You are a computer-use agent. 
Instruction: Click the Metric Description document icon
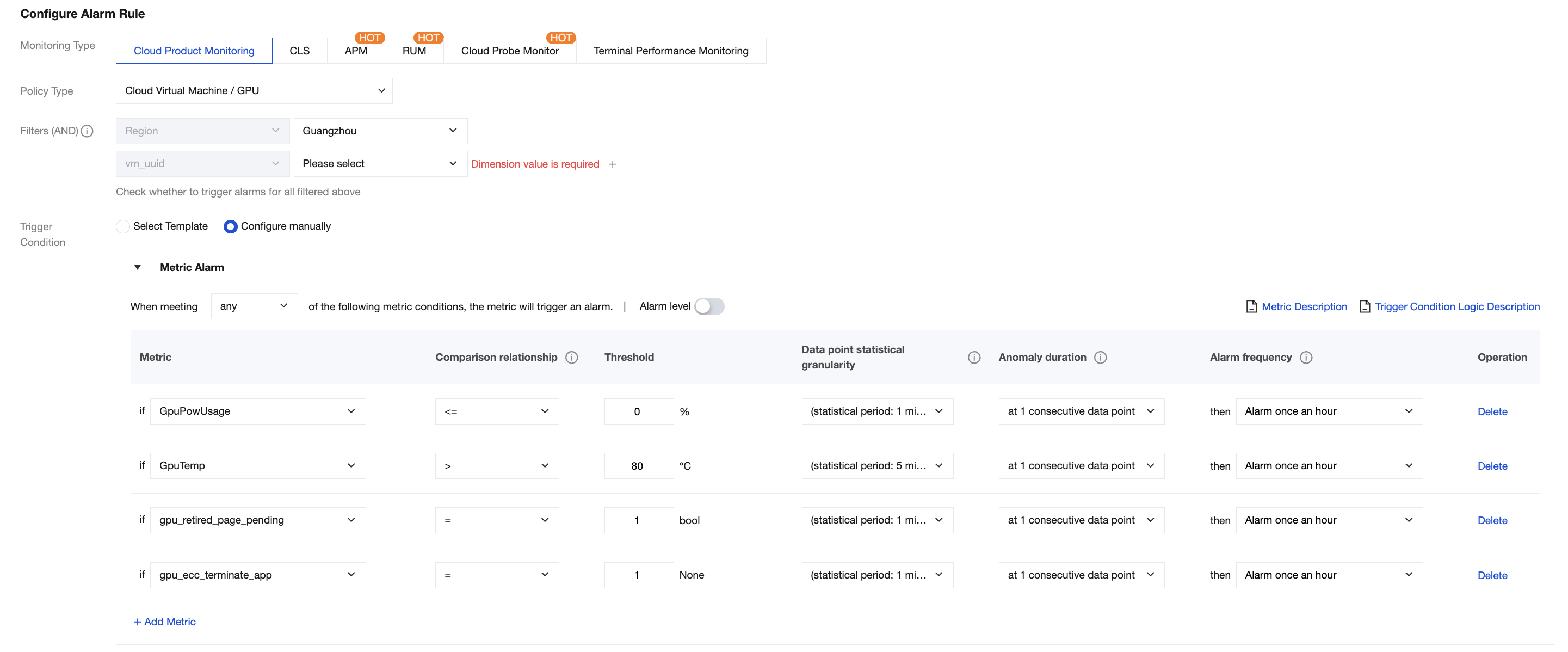[x=1251, y=306]
